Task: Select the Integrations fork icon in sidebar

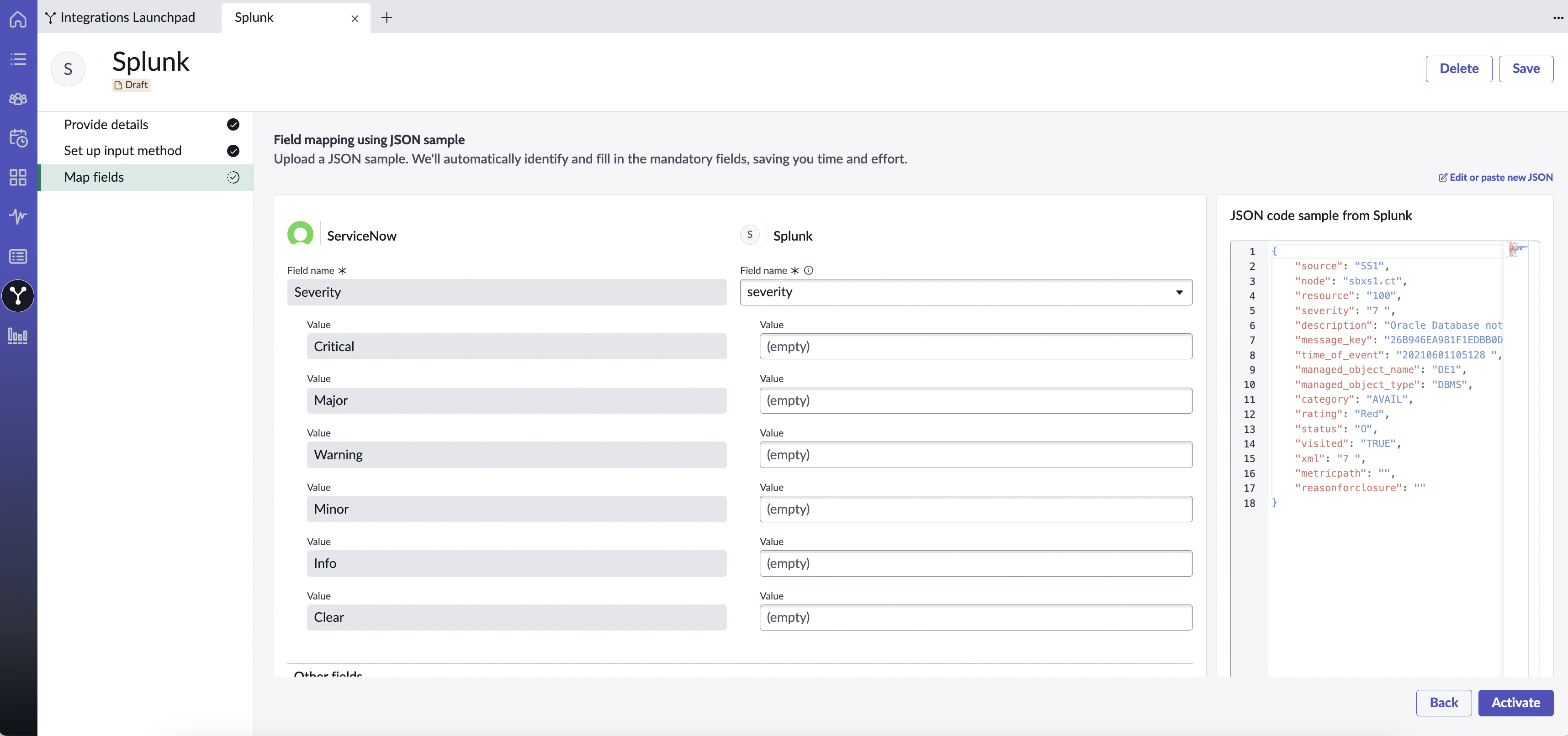Action: pyautogui.click(x=18, y=296)
